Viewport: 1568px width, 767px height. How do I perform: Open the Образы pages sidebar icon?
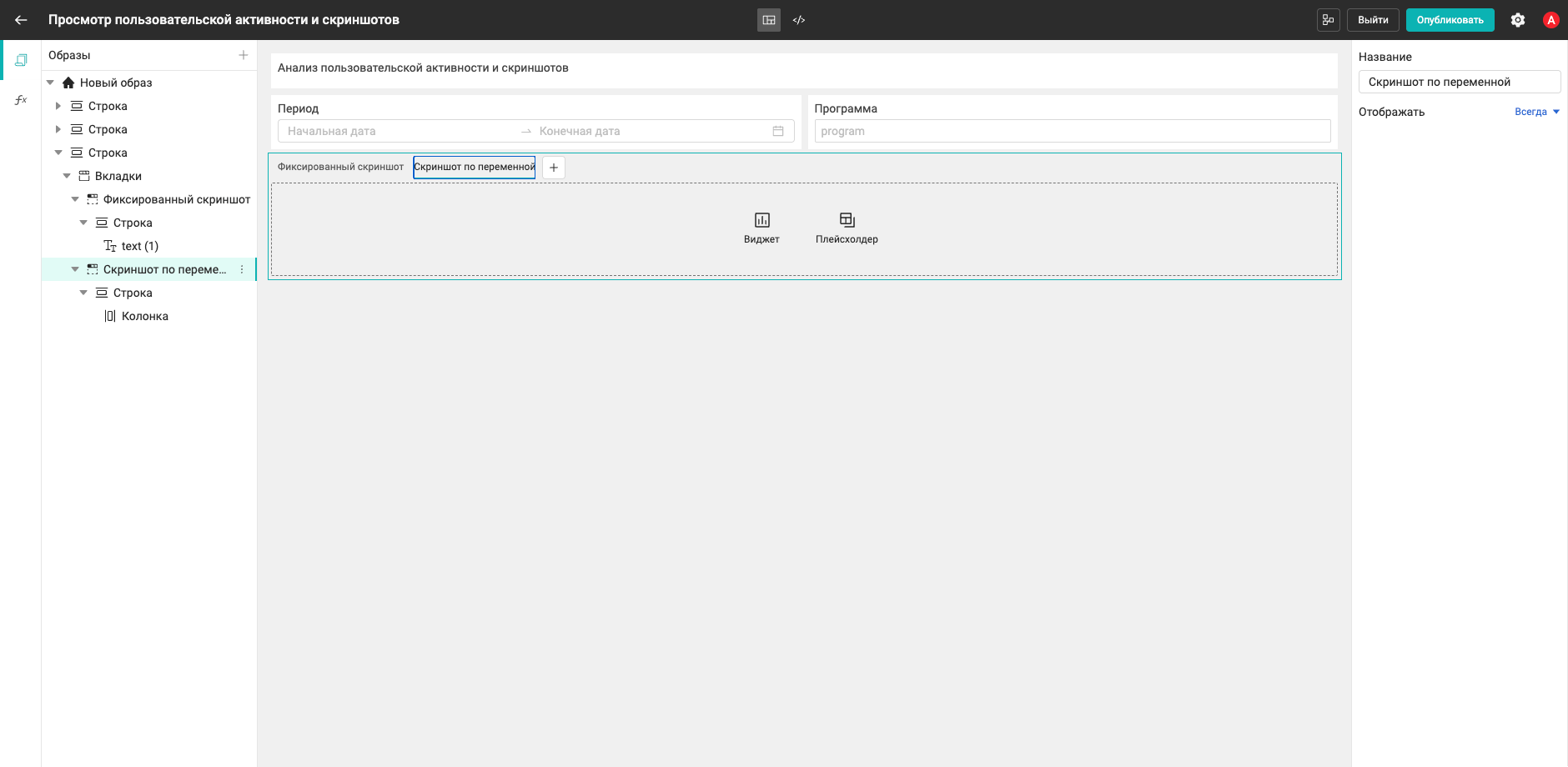(21, 60)
